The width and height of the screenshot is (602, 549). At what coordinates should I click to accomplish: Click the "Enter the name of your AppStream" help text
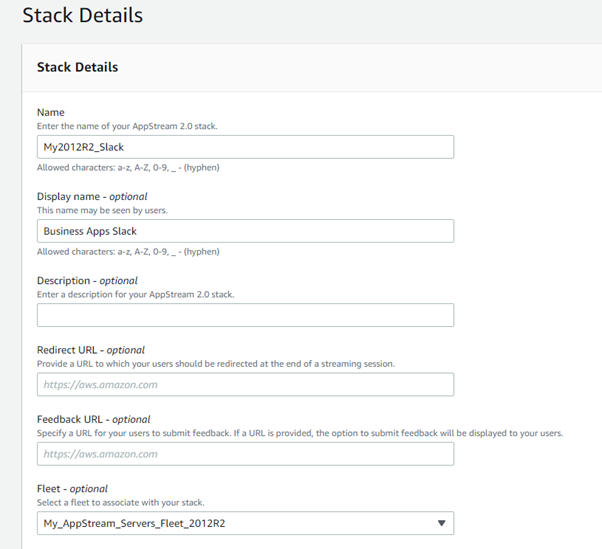pyautogui.click(x=127, y=126)
